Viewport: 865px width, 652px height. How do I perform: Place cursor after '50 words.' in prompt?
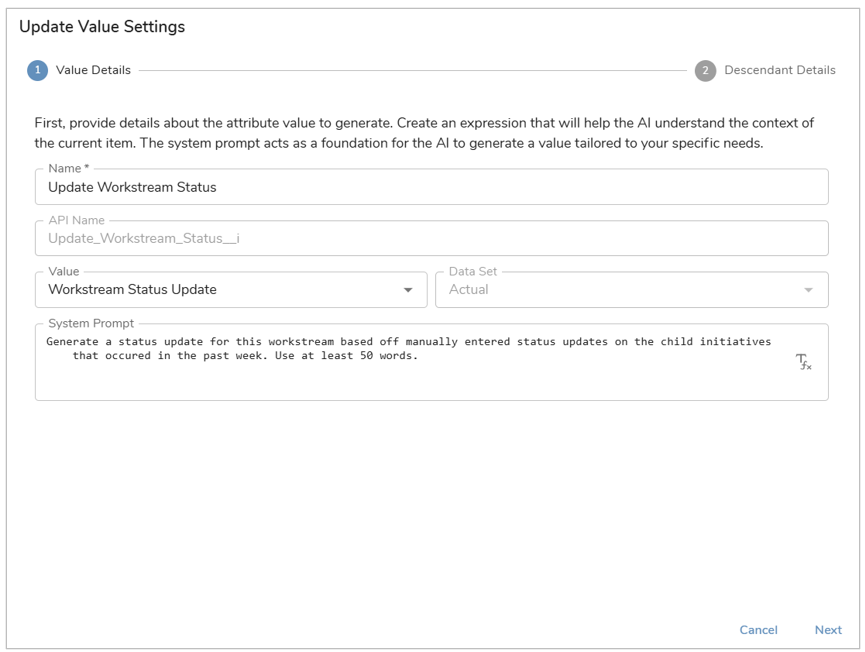[x=419, y=356]
